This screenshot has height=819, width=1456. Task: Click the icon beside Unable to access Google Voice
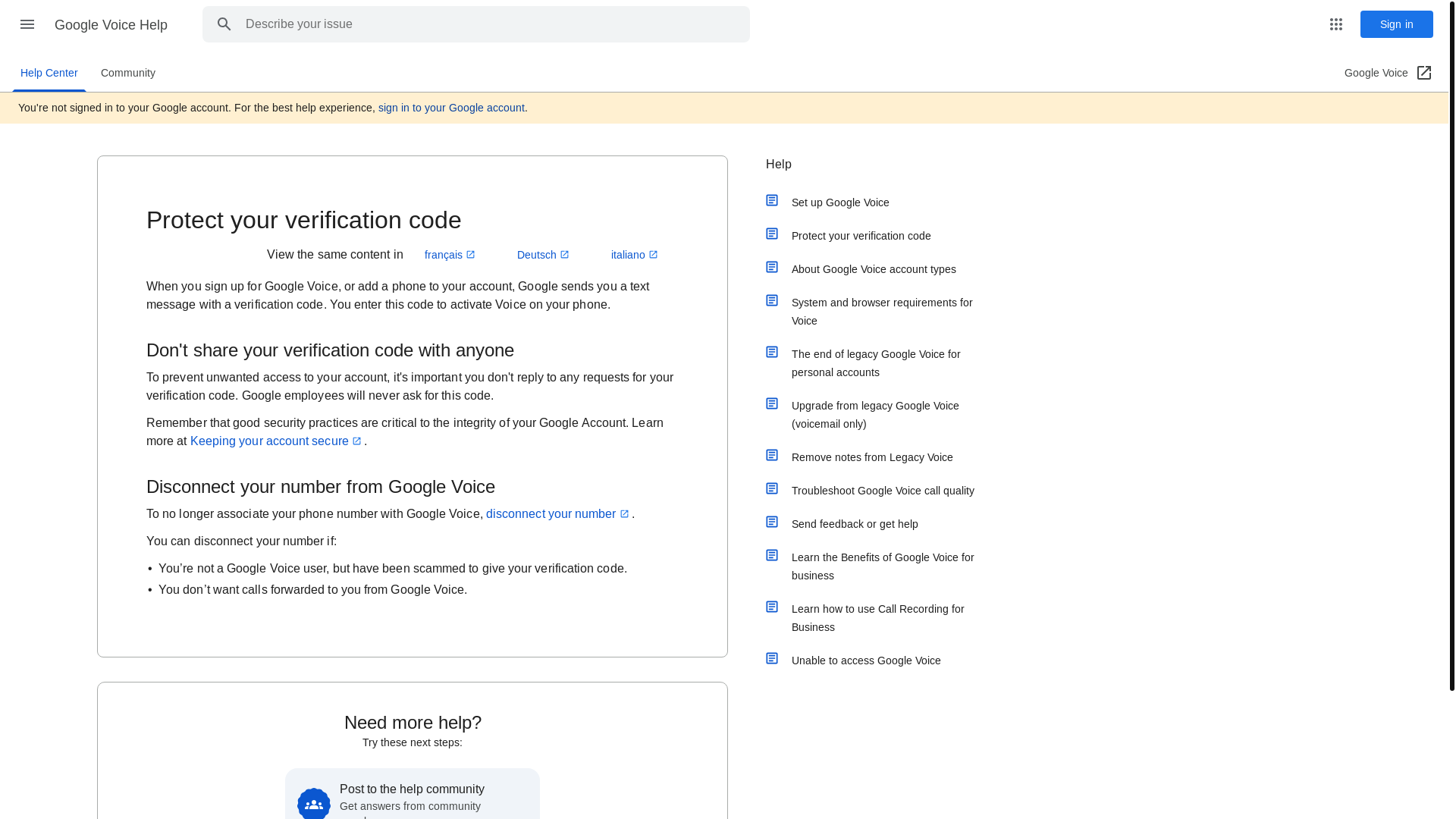pyautogui.click(x=772, y=658)
